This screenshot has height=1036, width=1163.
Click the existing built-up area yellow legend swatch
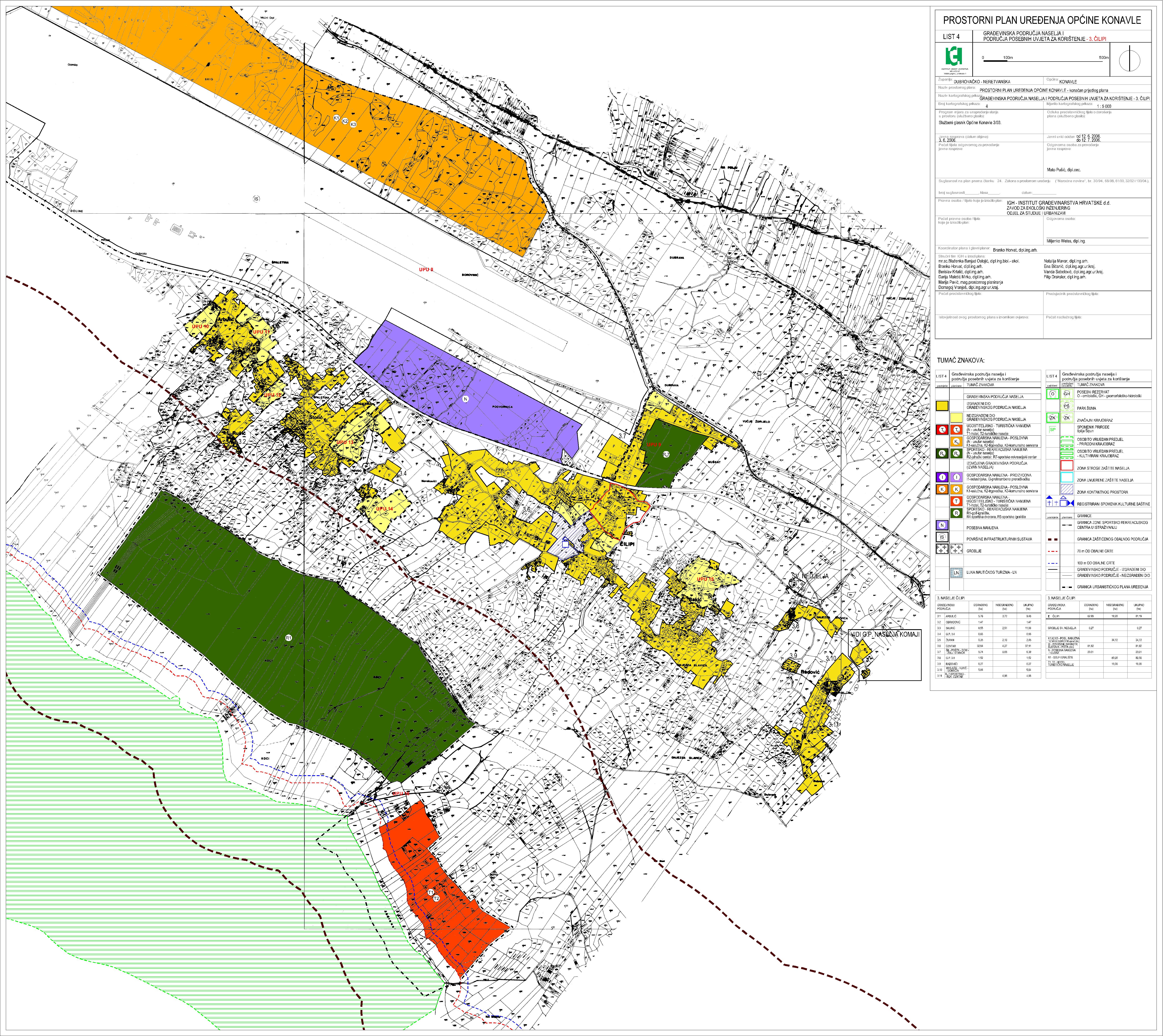942,406
